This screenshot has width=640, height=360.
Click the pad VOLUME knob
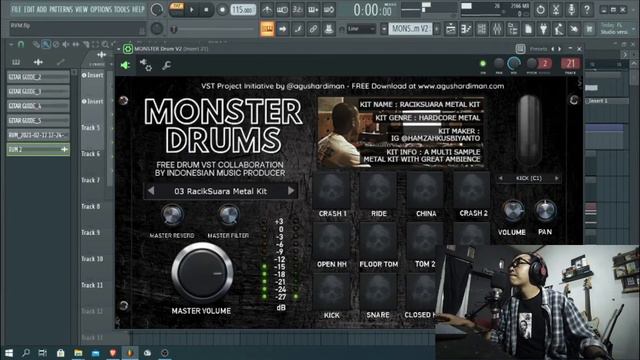(x=513, y=211)
